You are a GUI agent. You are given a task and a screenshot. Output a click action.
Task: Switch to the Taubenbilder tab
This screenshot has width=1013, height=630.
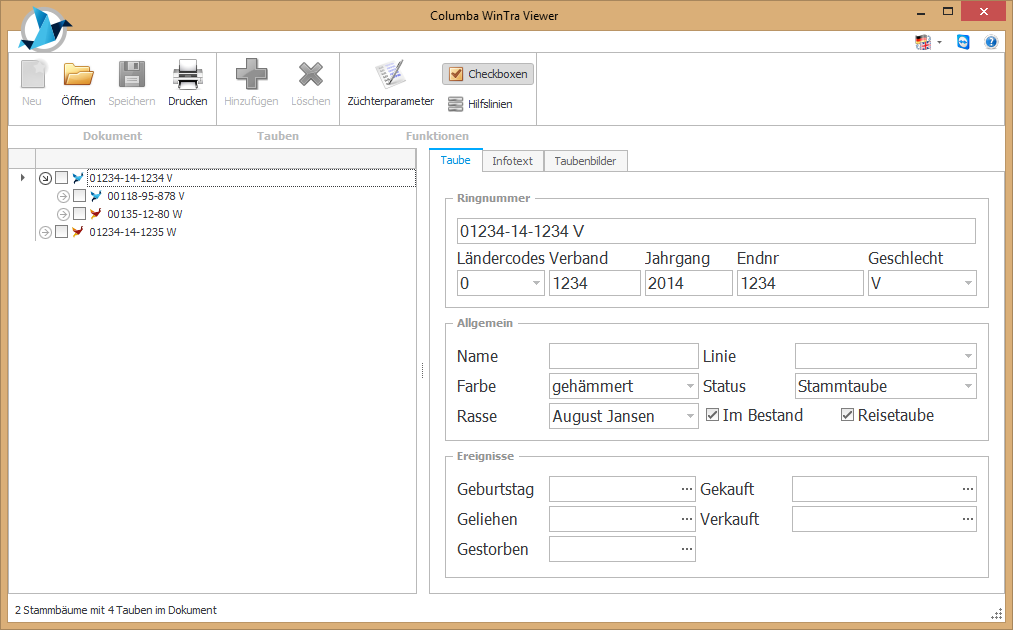[x=586, y=161]
